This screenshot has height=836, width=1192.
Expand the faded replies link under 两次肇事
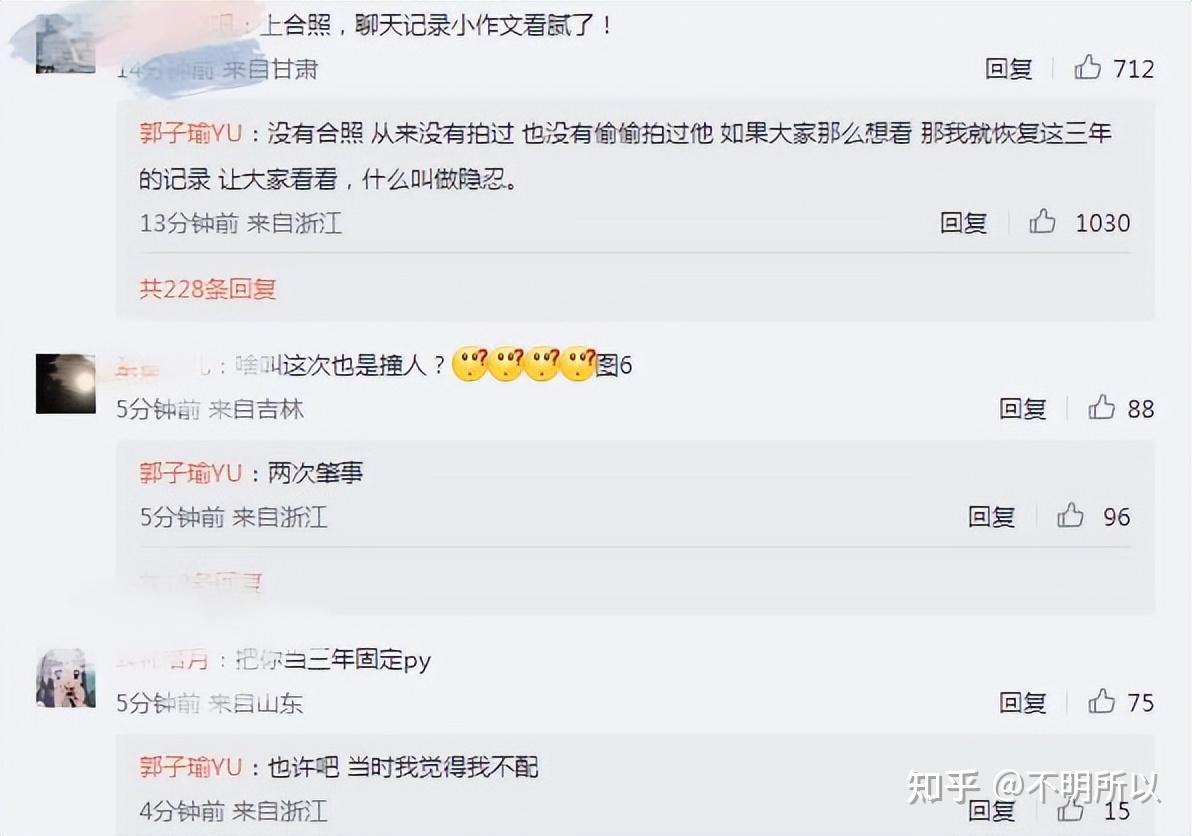[201, 582]
